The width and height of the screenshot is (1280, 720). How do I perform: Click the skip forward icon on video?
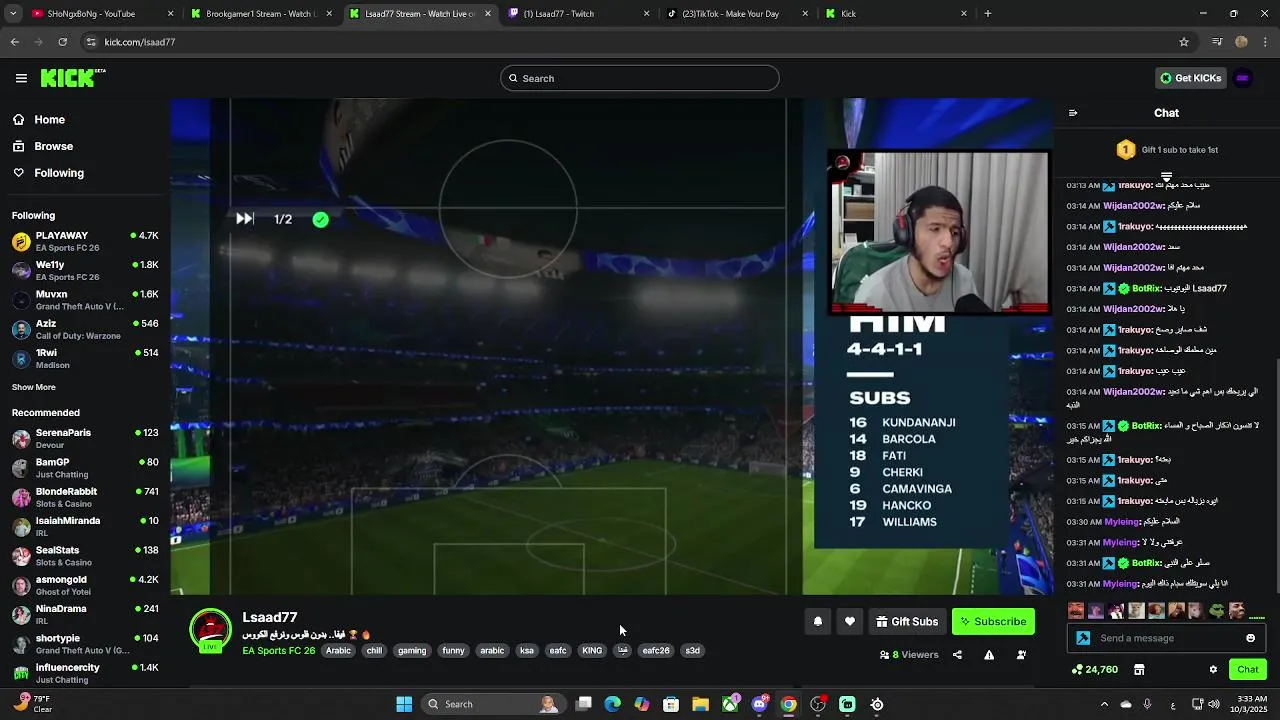245,219
